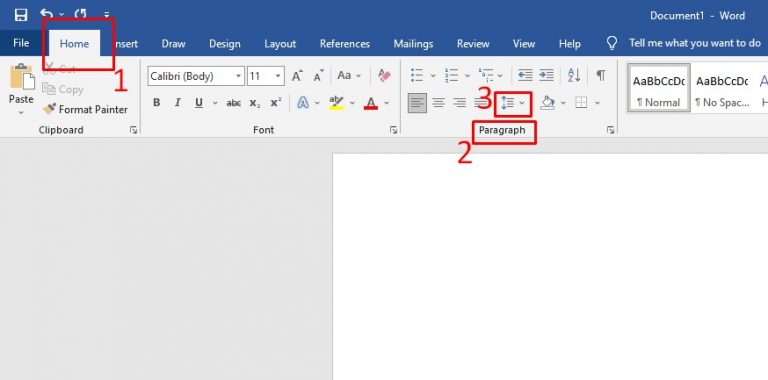Image resolution: width=768 pixels, height=380 pixels.
Task: Click the Copy button
Action: click(63, 89)
